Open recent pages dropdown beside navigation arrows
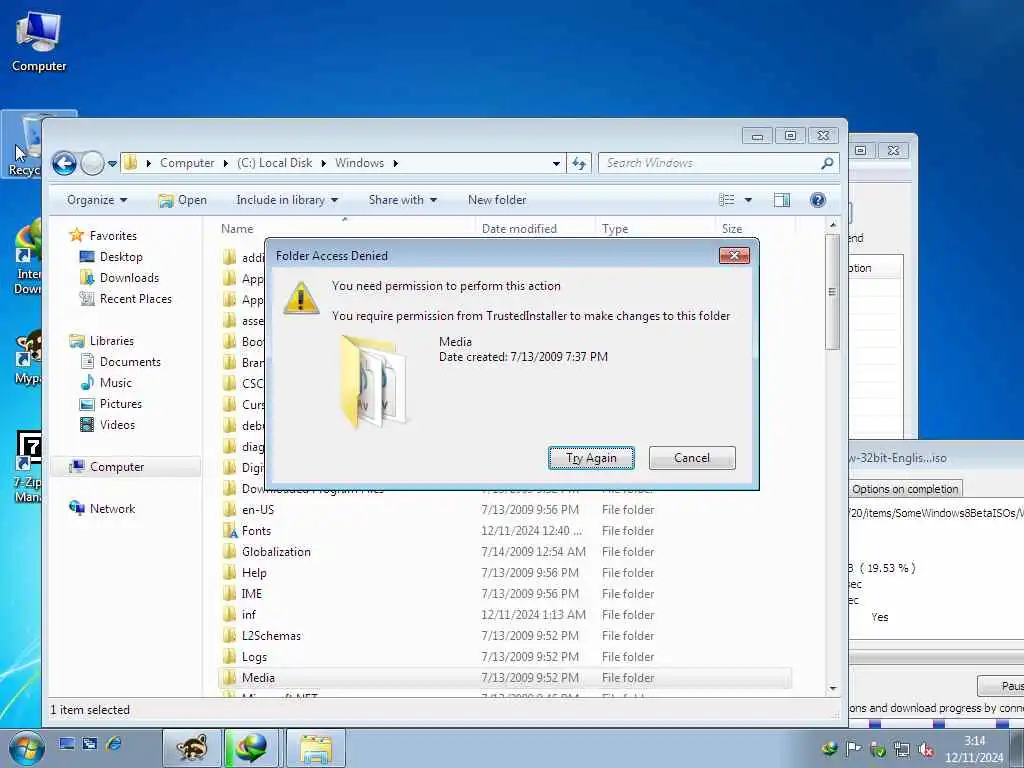 [x=112, y=163]
